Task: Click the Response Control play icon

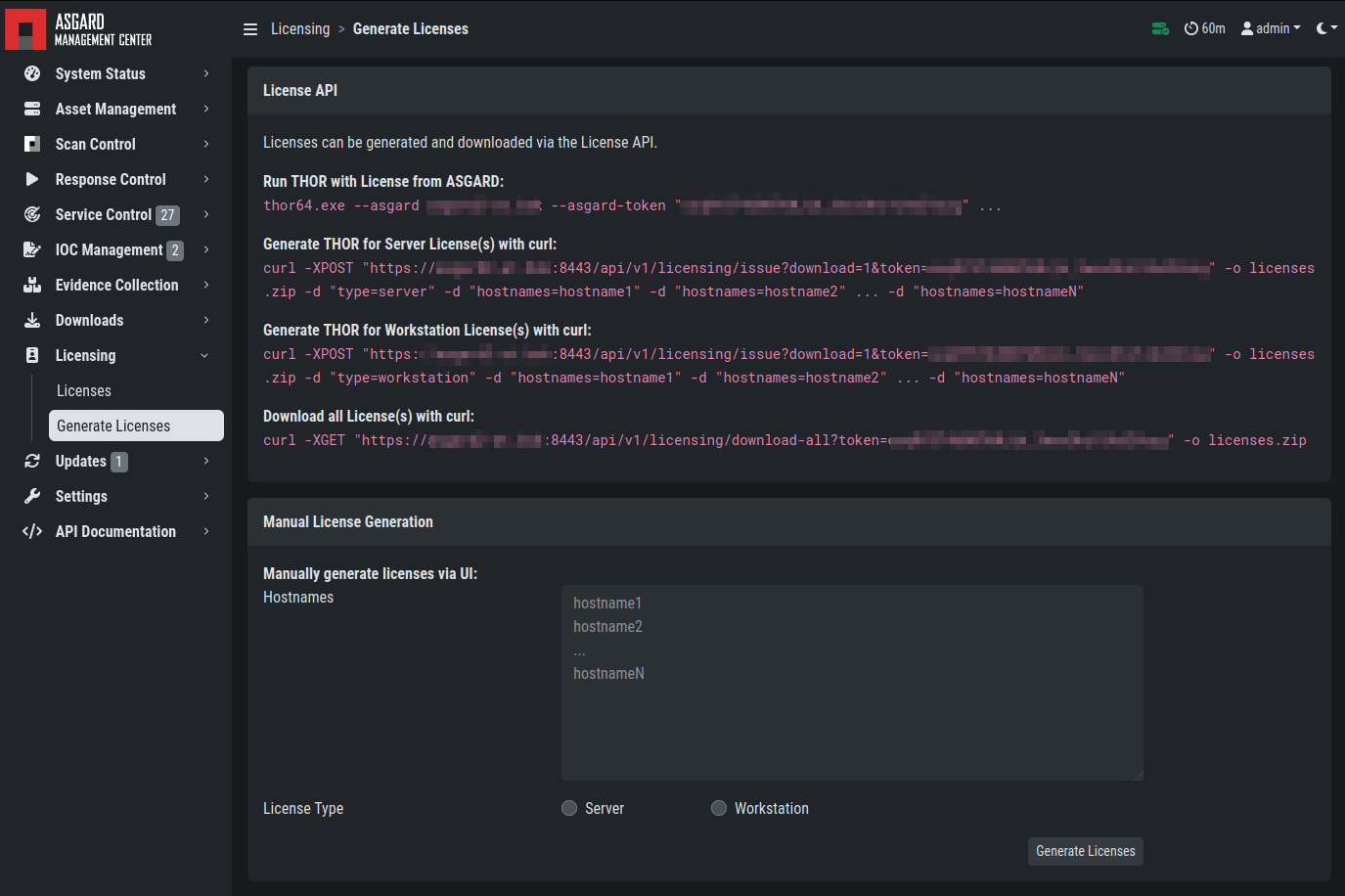Action: 32,179
